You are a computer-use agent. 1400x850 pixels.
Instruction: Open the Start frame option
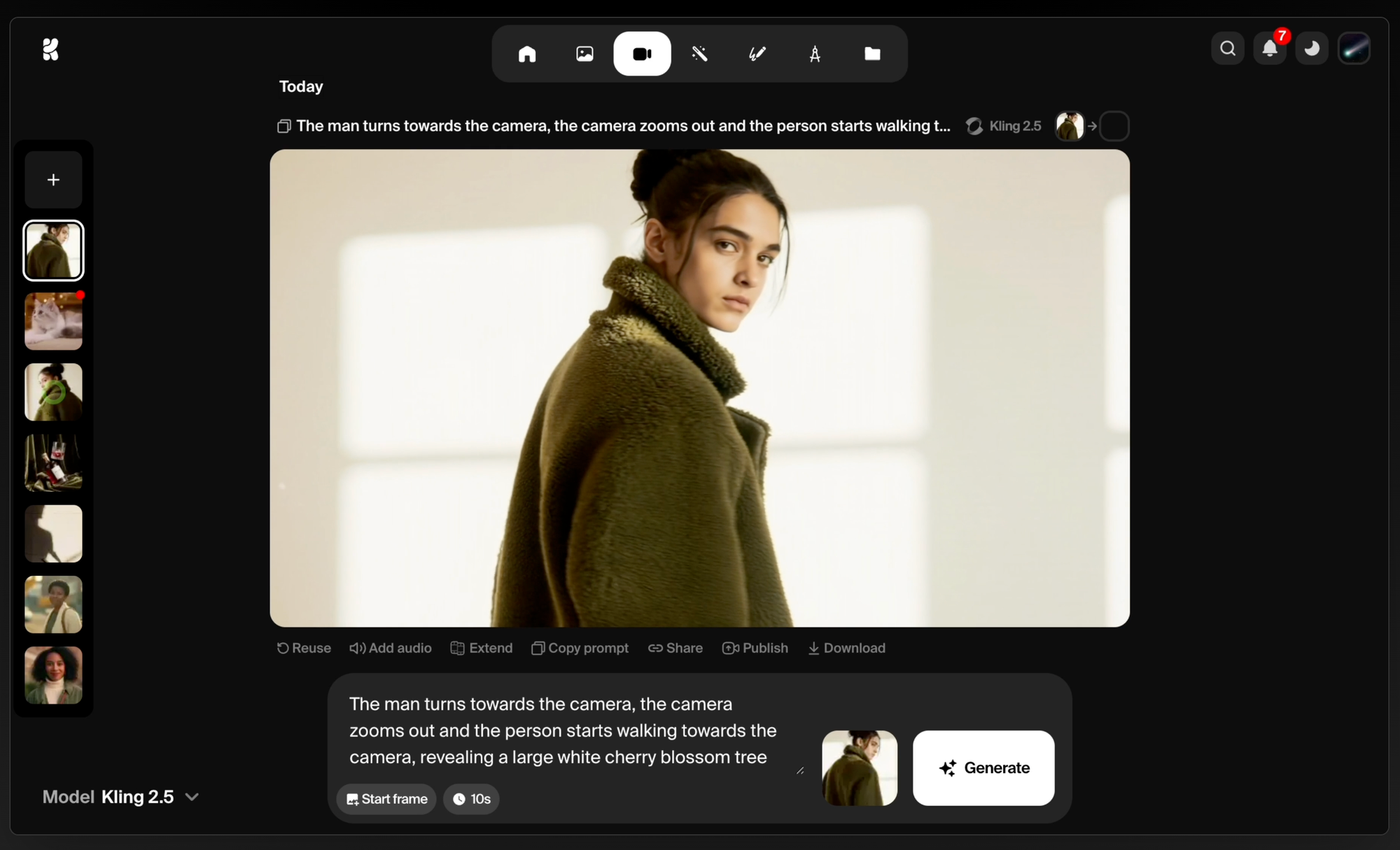(x=386, y=799)
